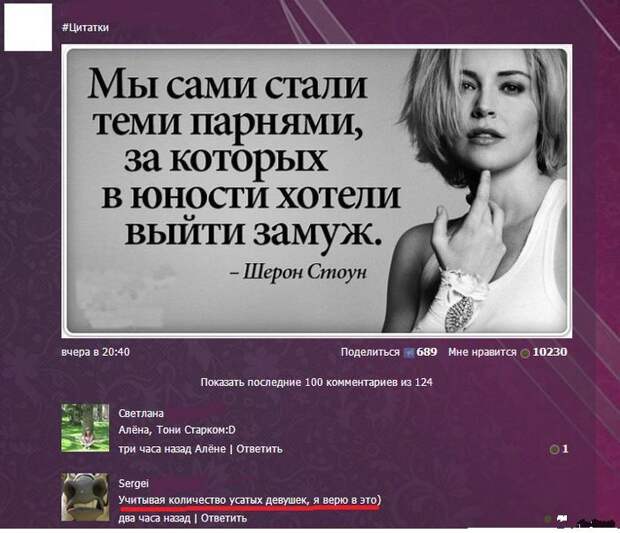This screenshot has width=620, height=533.
Task: Reply to Светлана's comment with Ответить
Action: [x=259, y=449]
